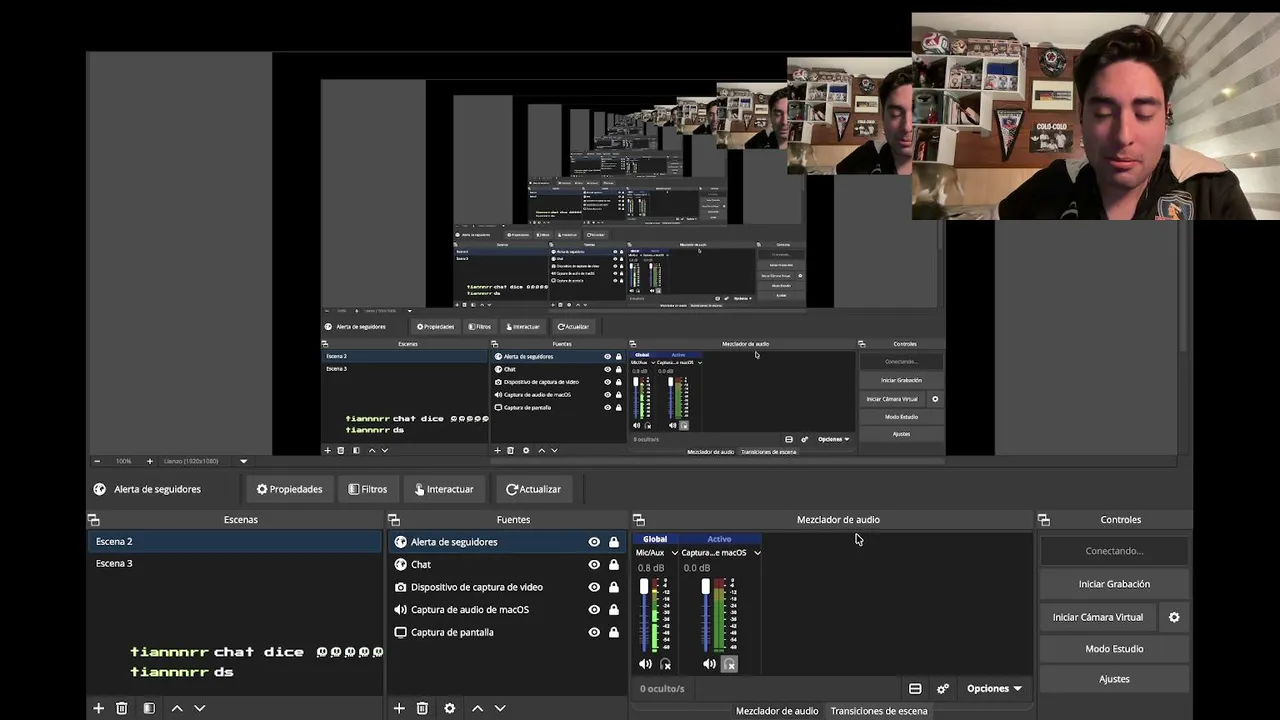Hide the Alerta de seguidores source
Viewport: 1280px width, 720px height.
(594, 542)
